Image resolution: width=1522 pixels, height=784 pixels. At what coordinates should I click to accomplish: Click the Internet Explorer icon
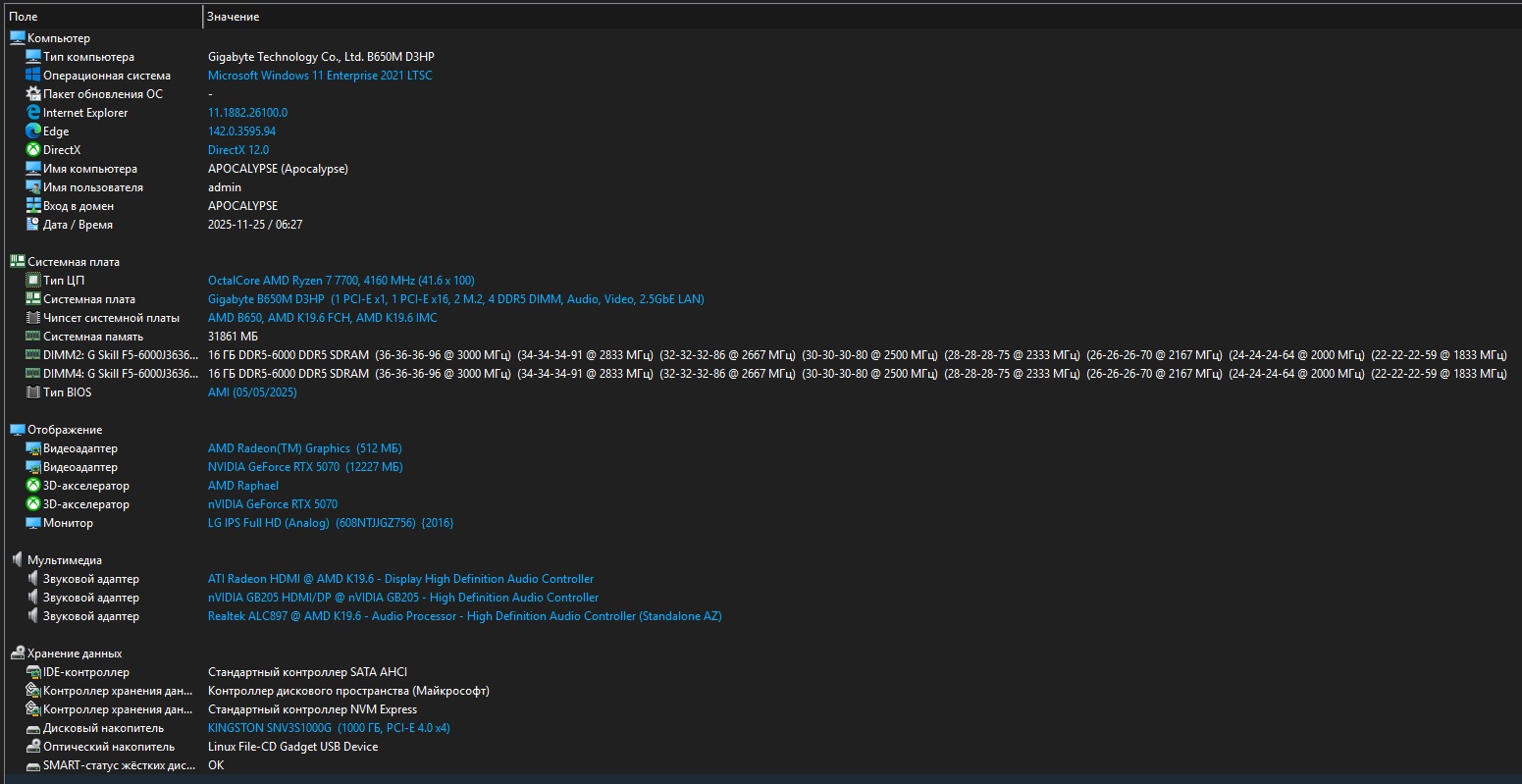coord(33,113)
